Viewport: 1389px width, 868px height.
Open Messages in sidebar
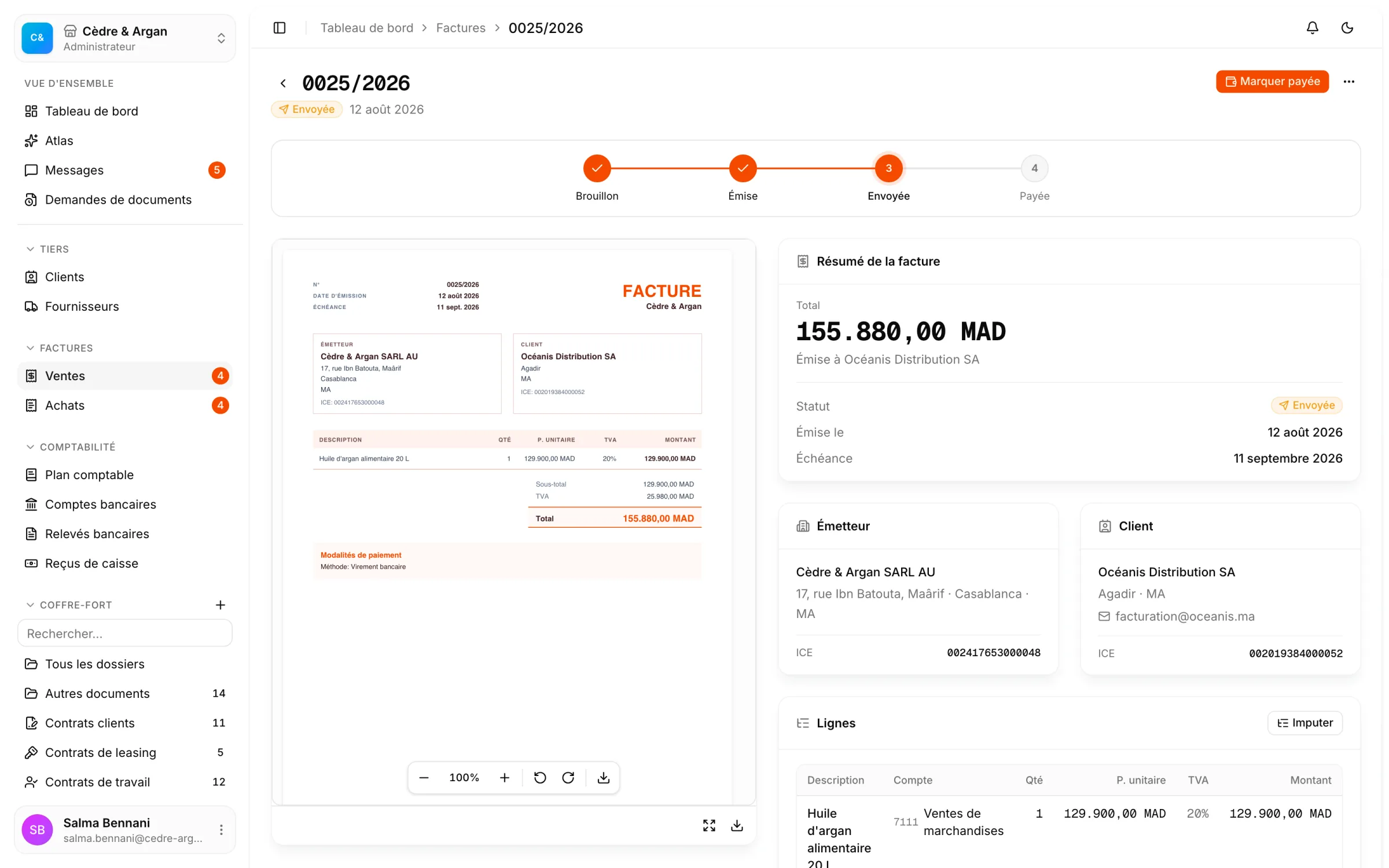point(125,170)
